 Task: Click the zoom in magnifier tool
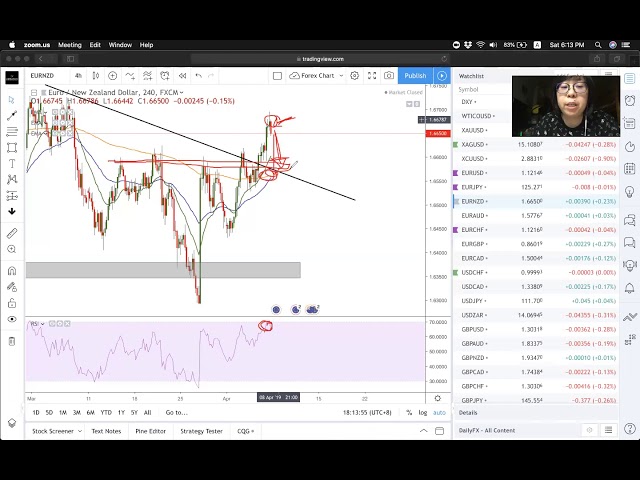pos(11,249)
